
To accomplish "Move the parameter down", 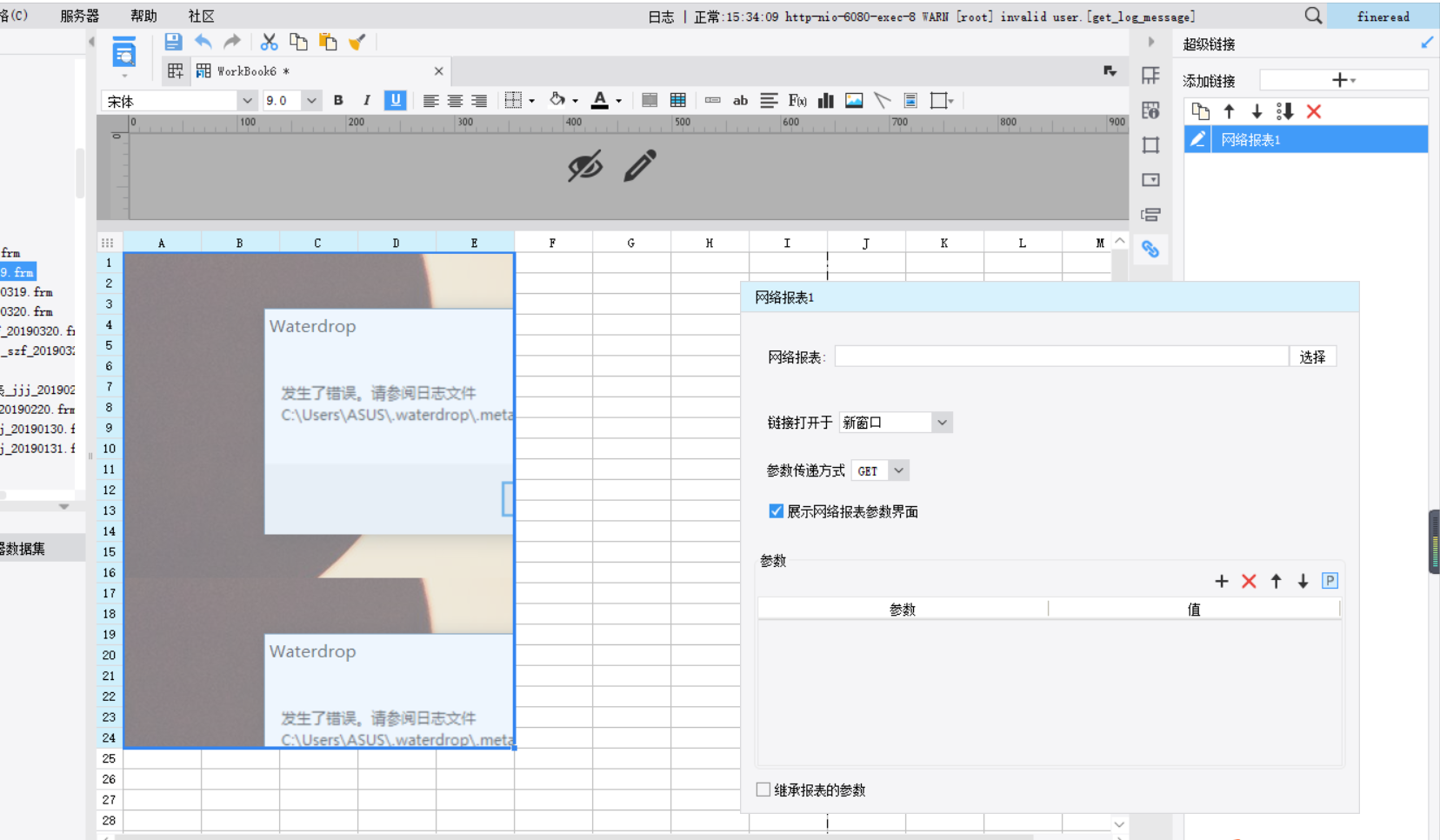I will (1303, 582).
